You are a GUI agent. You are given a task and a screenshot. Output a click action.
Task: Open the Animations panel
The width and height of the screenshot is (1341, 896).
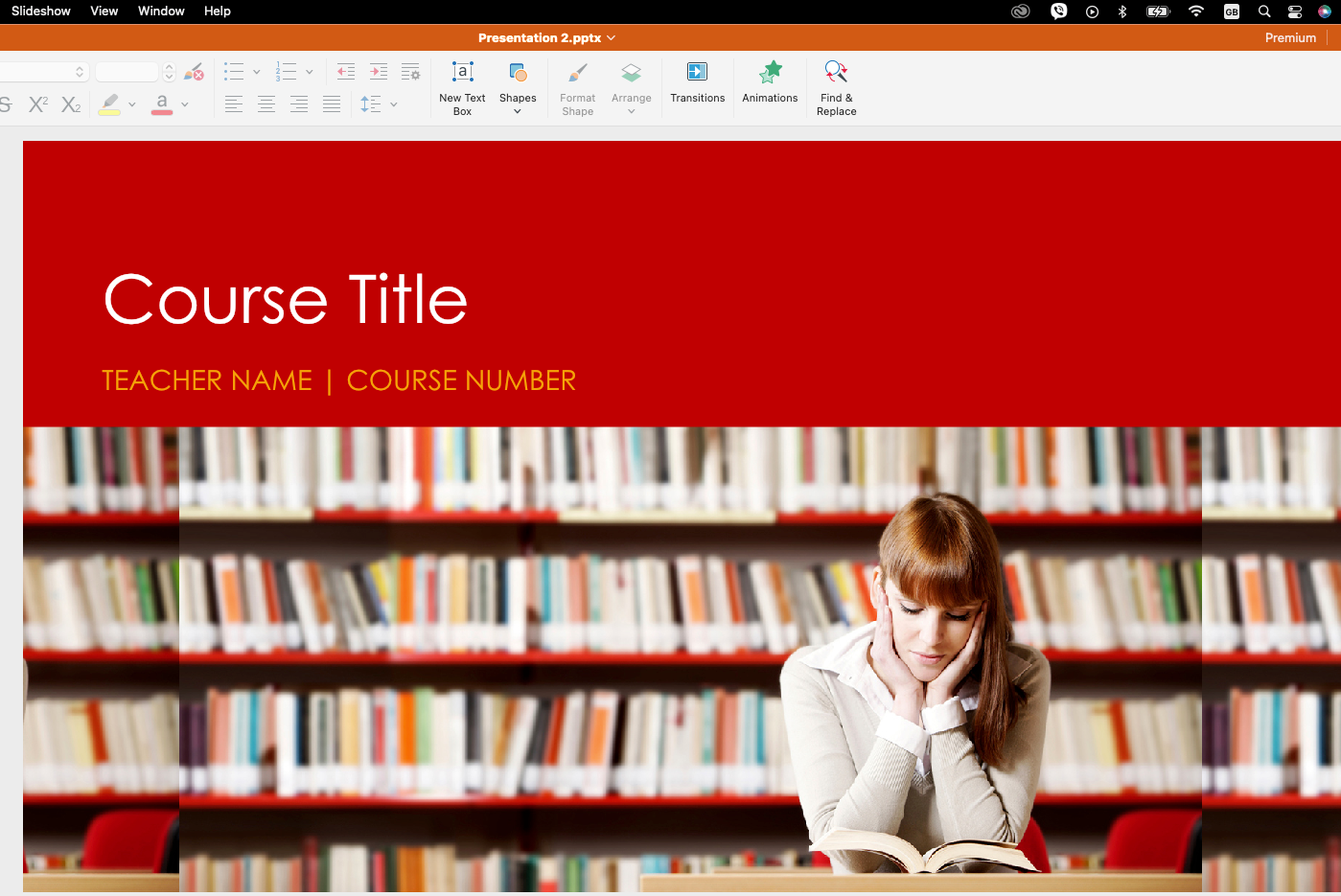[x=770, y=82]
